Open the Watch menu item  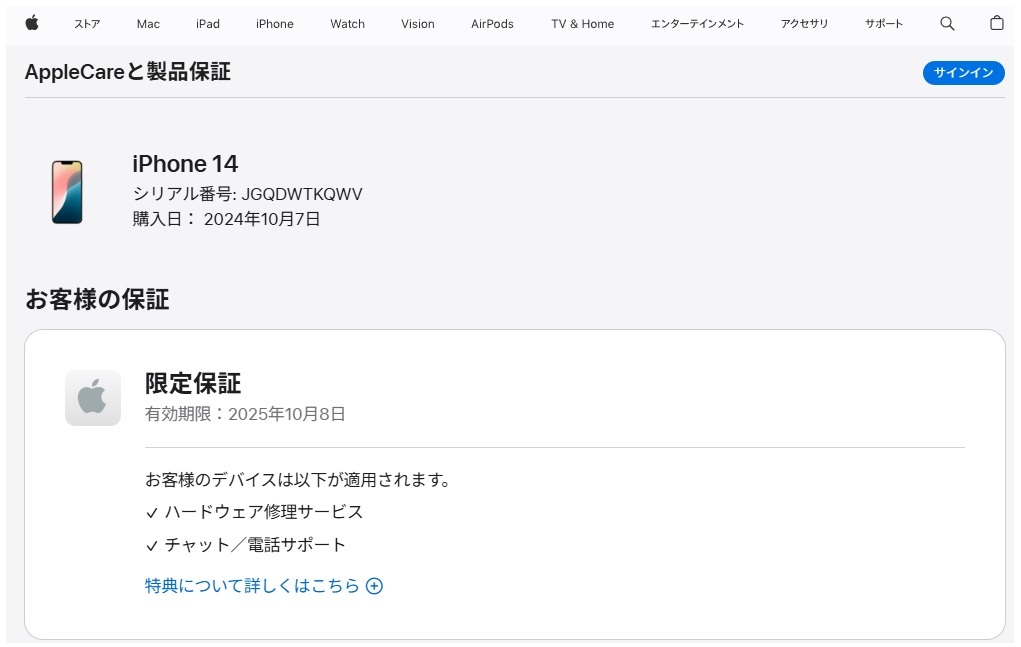[347, 24]
